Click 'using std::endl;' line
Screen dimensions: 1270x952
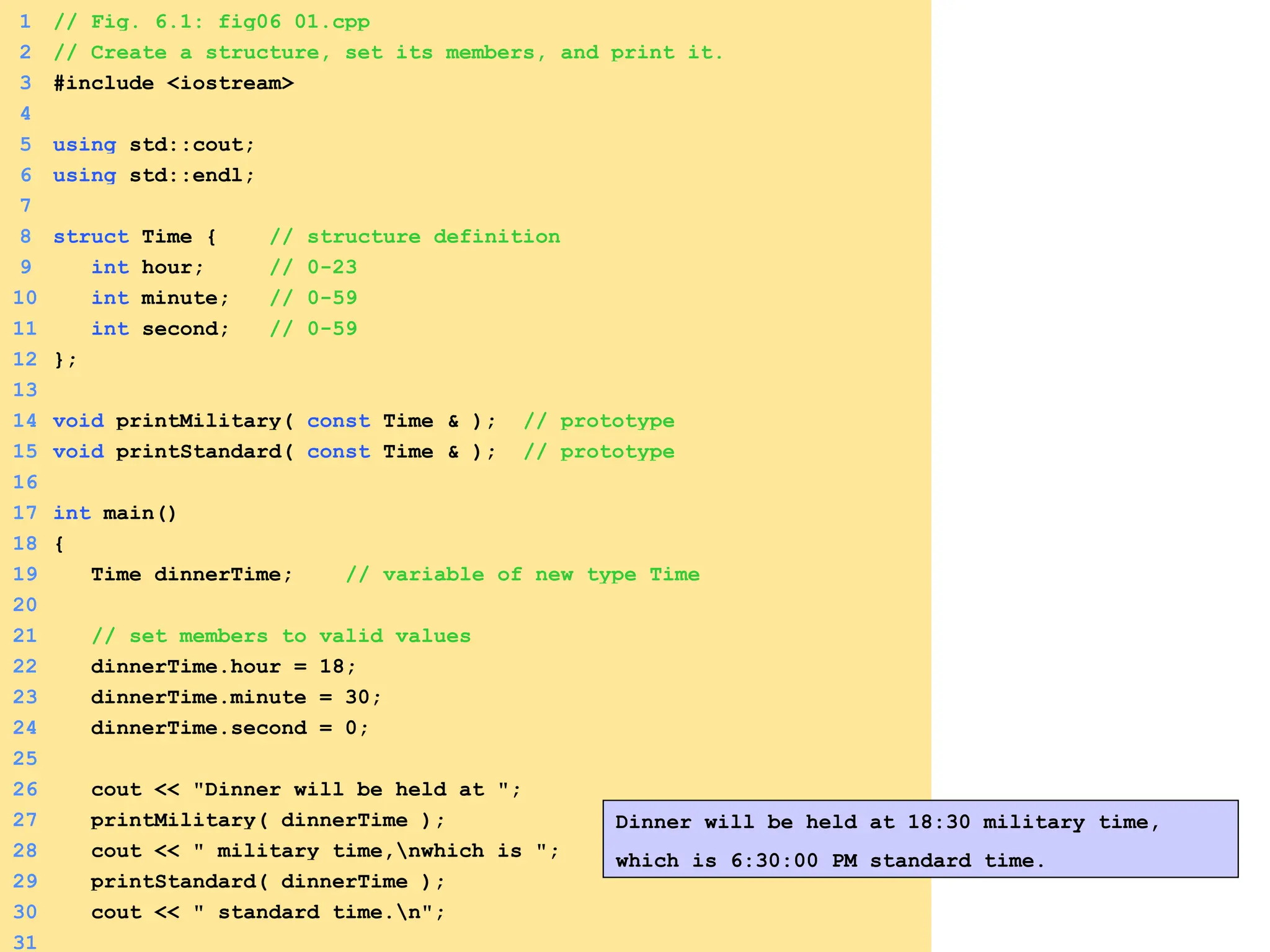coord(154,175)
